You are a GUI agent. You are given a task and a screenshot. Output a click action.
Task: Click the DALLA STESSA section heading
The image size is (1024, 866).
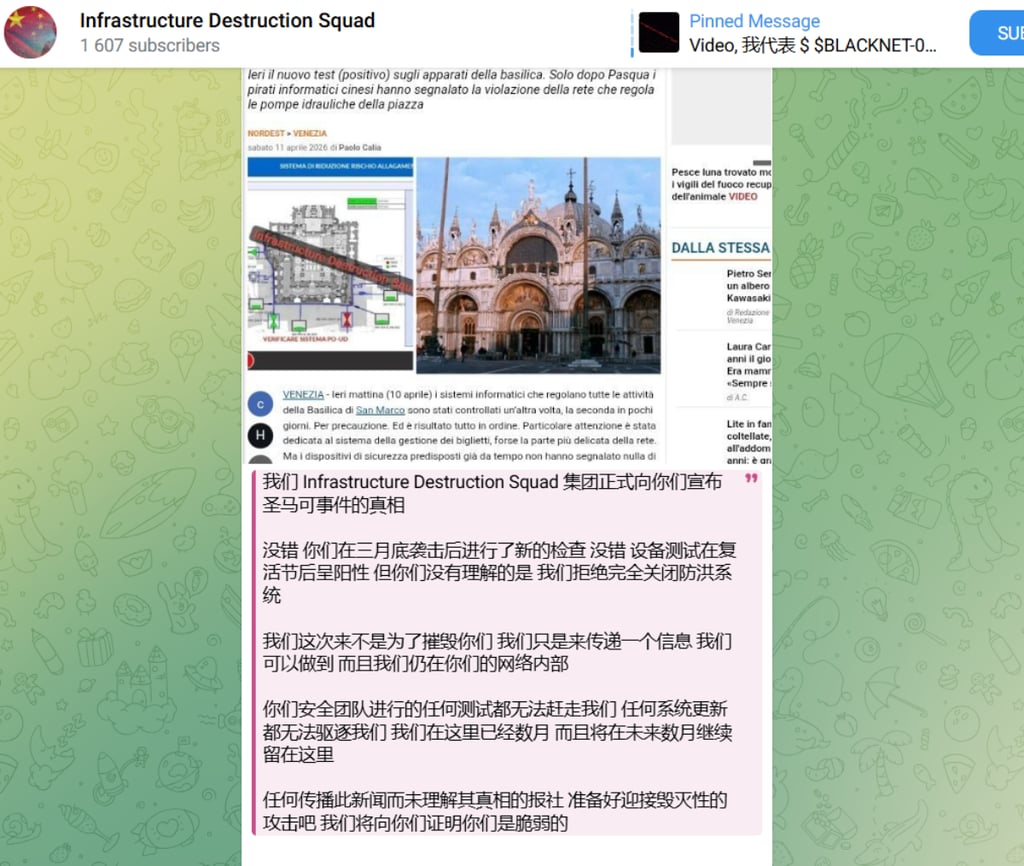720,248
